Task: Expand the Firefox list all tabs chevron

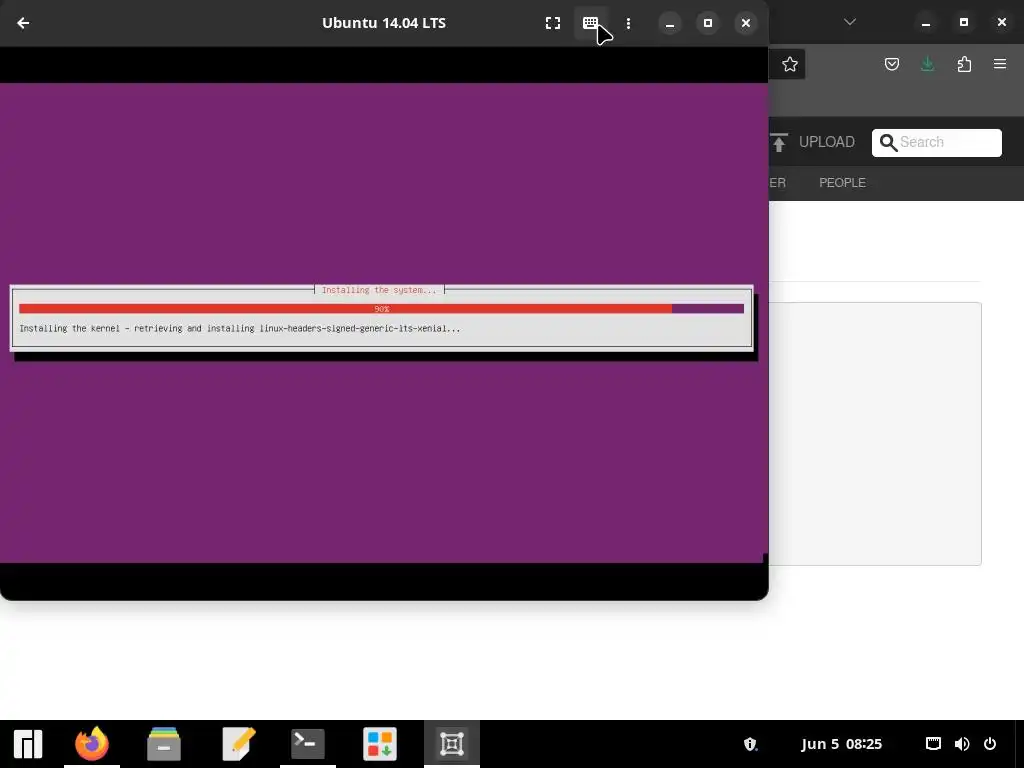Action: click(x=850, y=22)
